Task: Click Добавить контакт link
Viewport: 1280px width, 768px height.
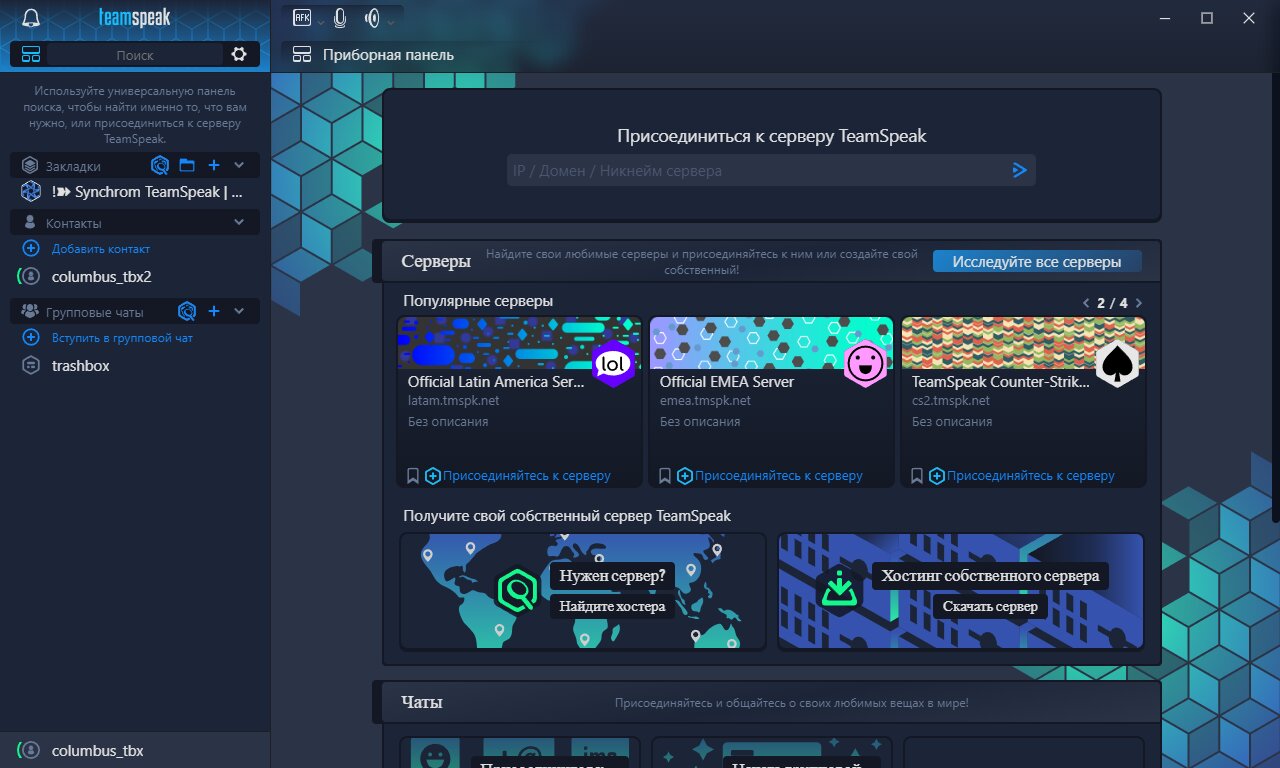Action: click(x=101, y=248)
